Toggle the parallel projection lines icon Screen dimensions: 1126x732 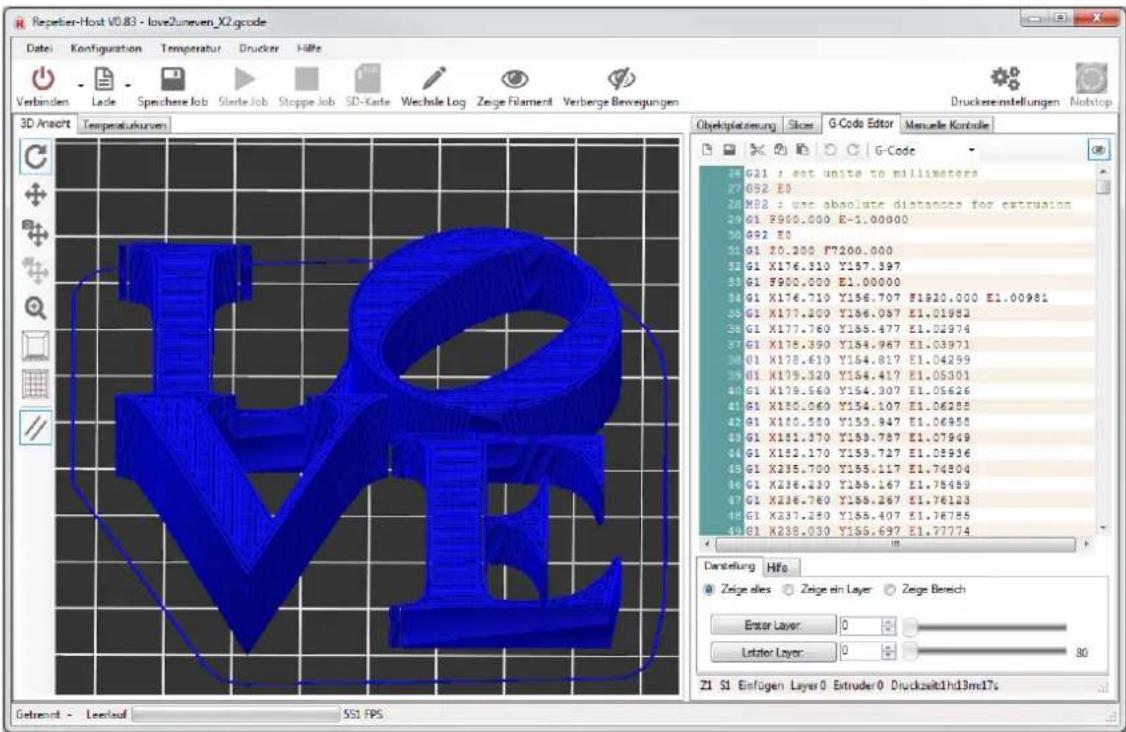(x=36, y=428)
